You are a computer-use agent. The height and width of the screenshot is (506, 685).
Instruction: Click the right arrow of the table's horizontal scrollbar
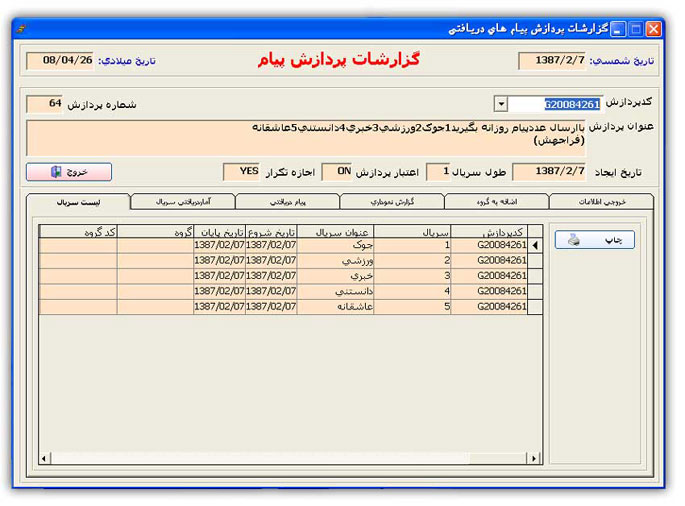[534, 458]
